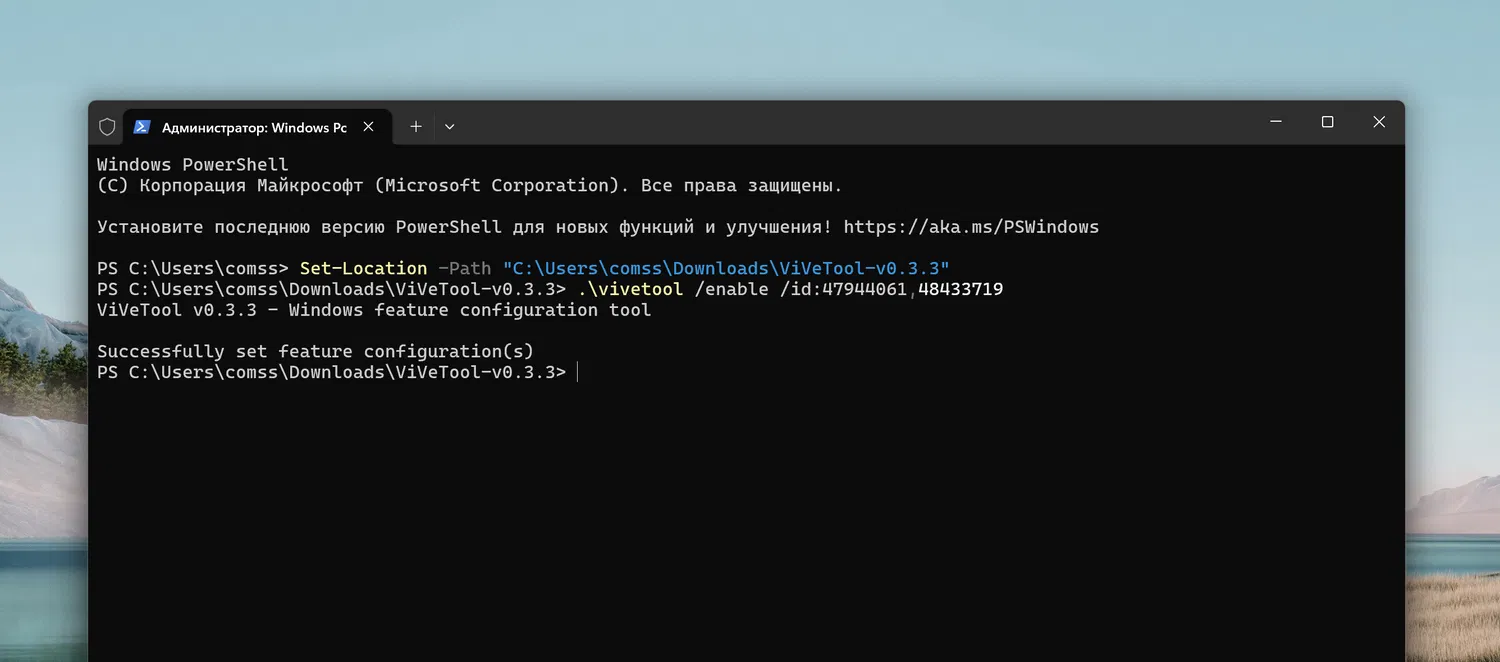1500x662 pixels.
Task: Click the administrator shield icon in title bar
Action: coord(107,127)
